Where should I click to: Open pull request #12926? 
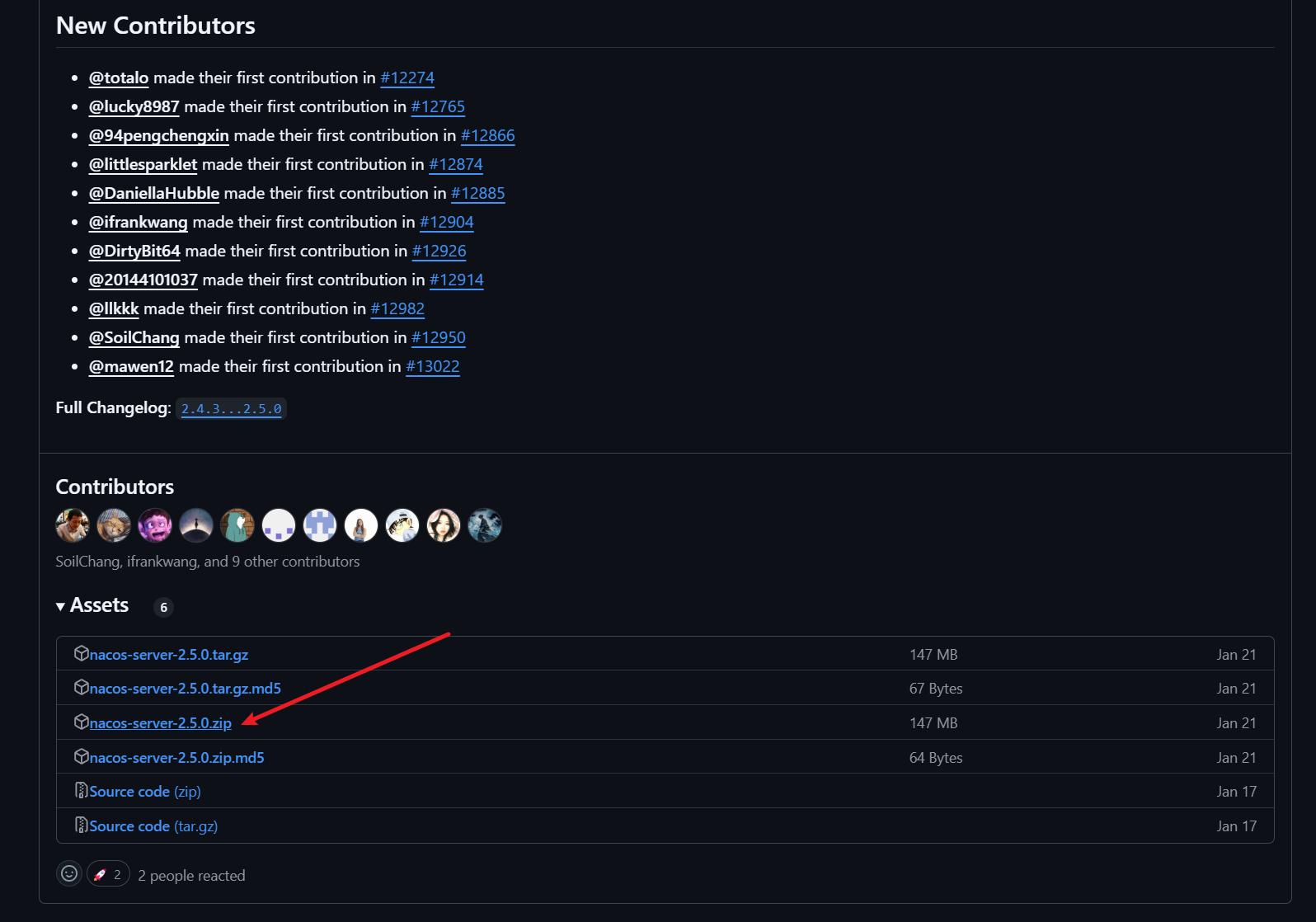coord(439,251)
